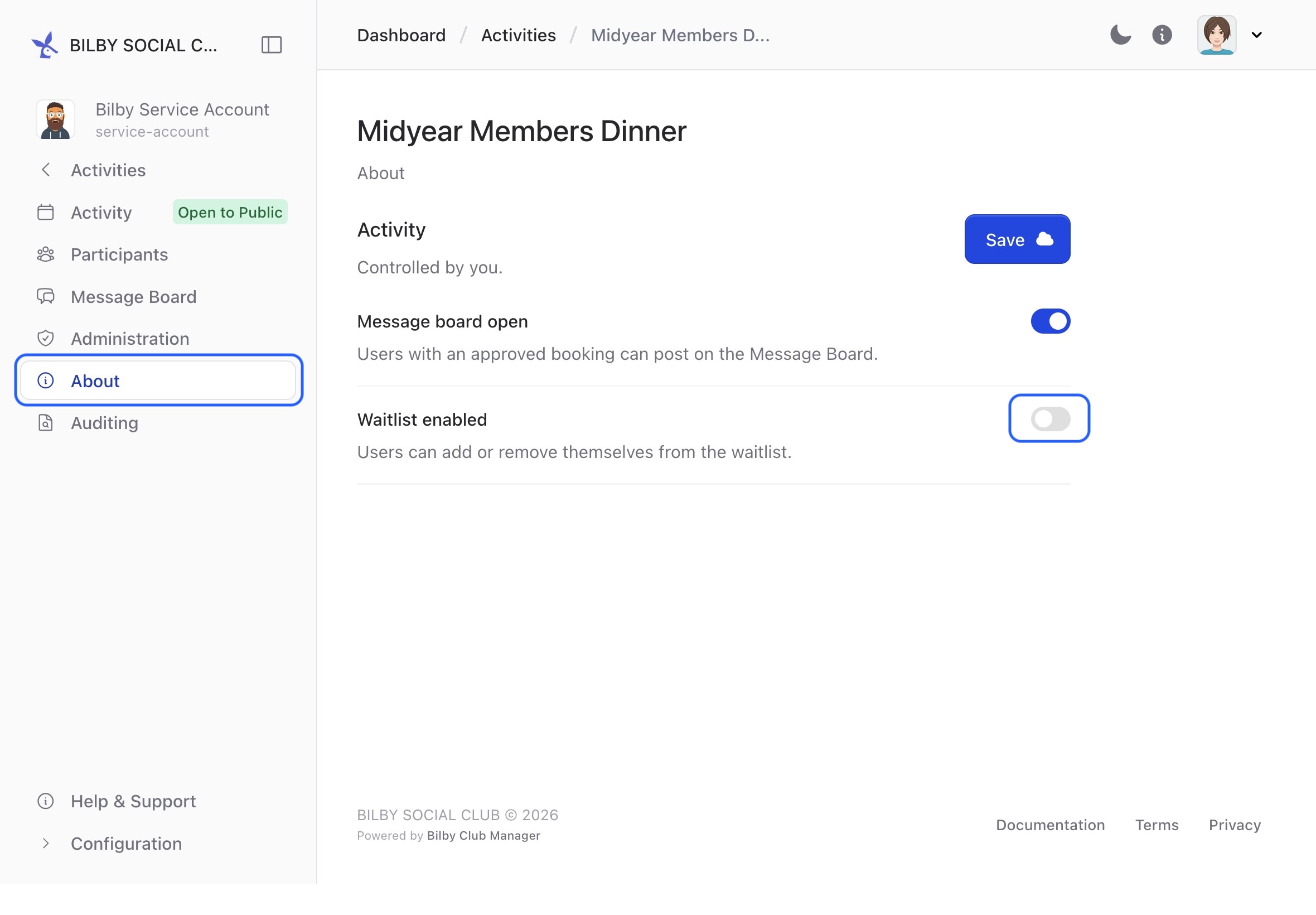The height and width of the screenshot is (915, 1316).
Task: Go back to Activities in the sidebar
Action: [x=158, y=170]
